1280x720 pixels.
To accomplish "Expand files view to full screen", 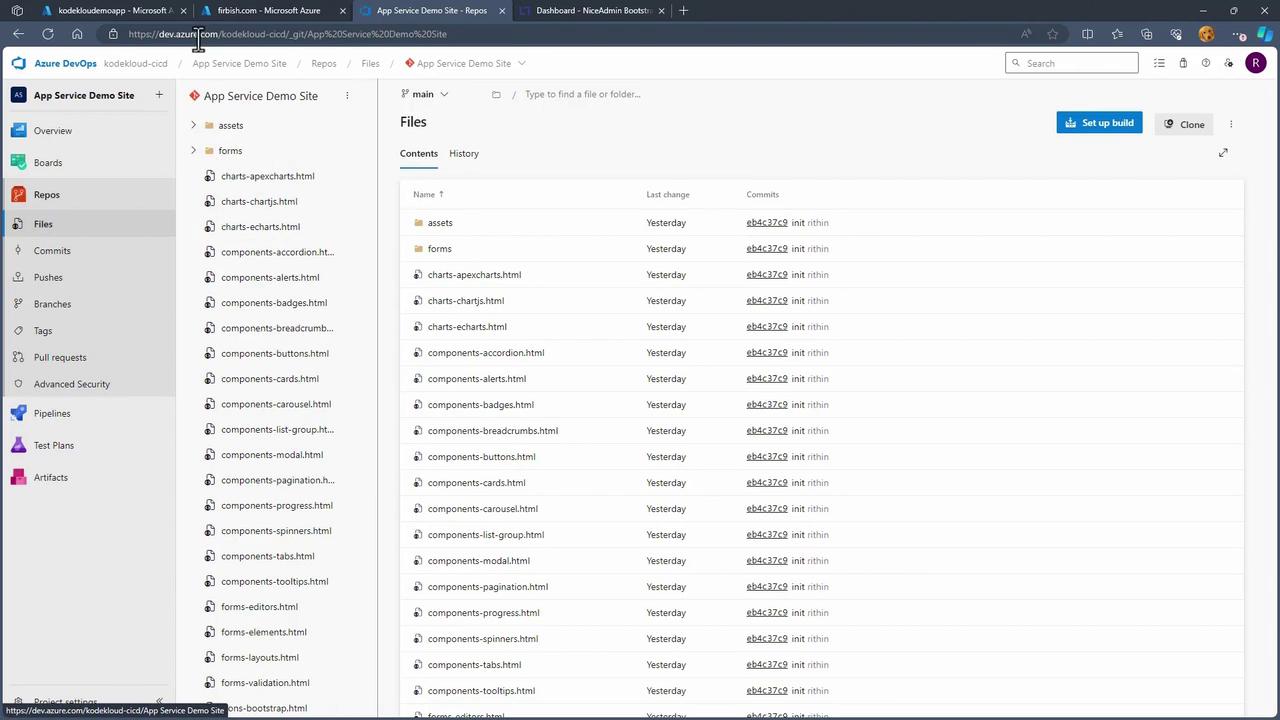I will (1223, 153).
